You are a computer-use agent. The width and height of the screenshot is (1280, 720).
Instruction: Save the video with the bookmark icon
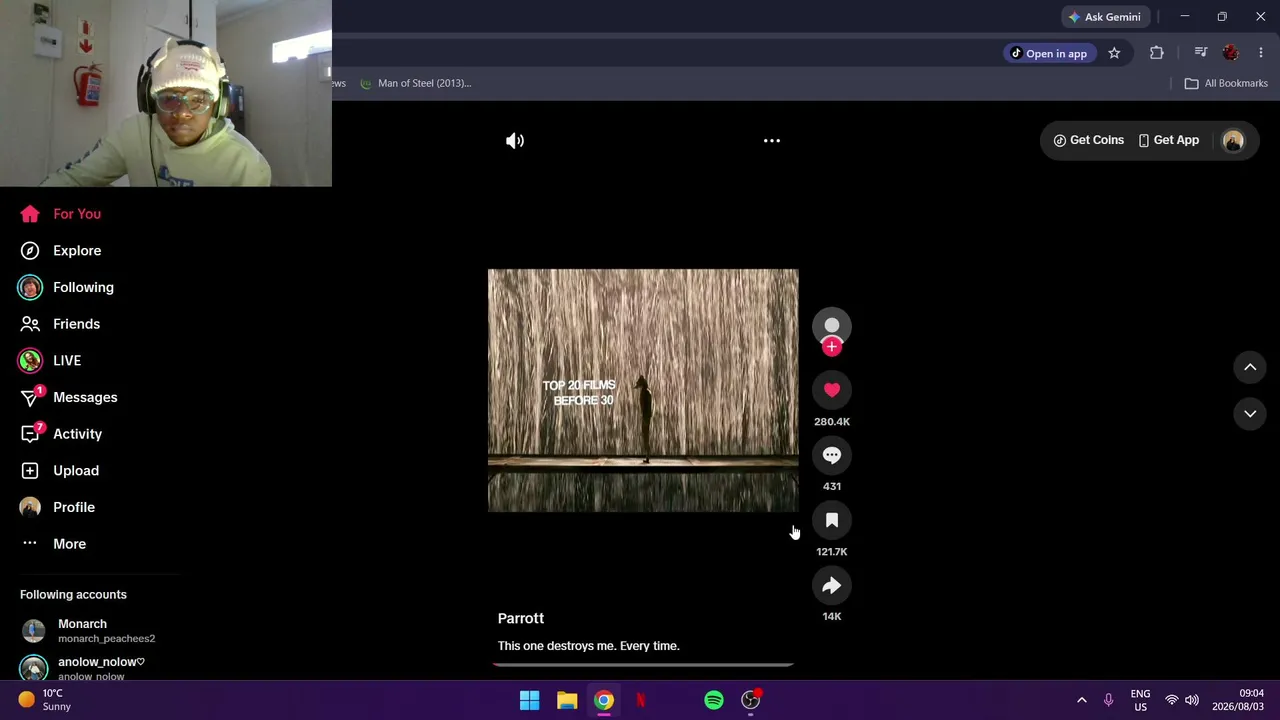[x=832, y=520]
